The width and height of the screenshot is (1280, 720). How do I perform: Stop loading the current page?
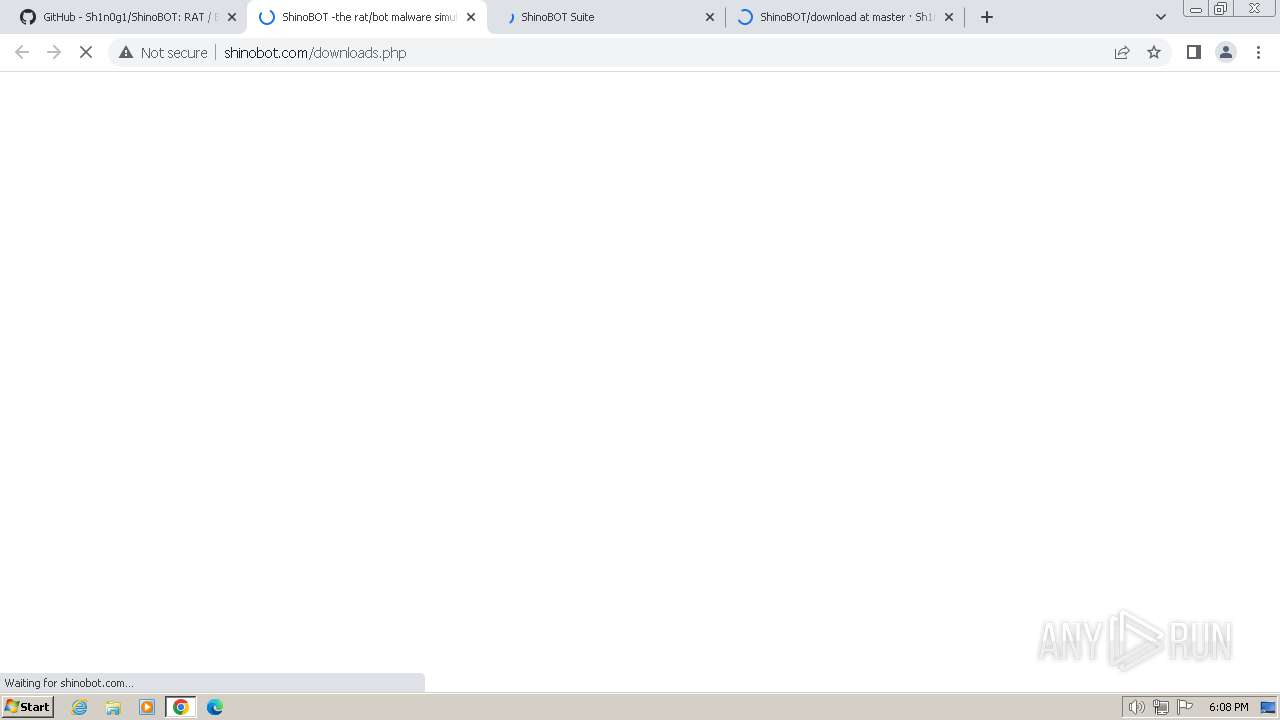pos(86,52)
